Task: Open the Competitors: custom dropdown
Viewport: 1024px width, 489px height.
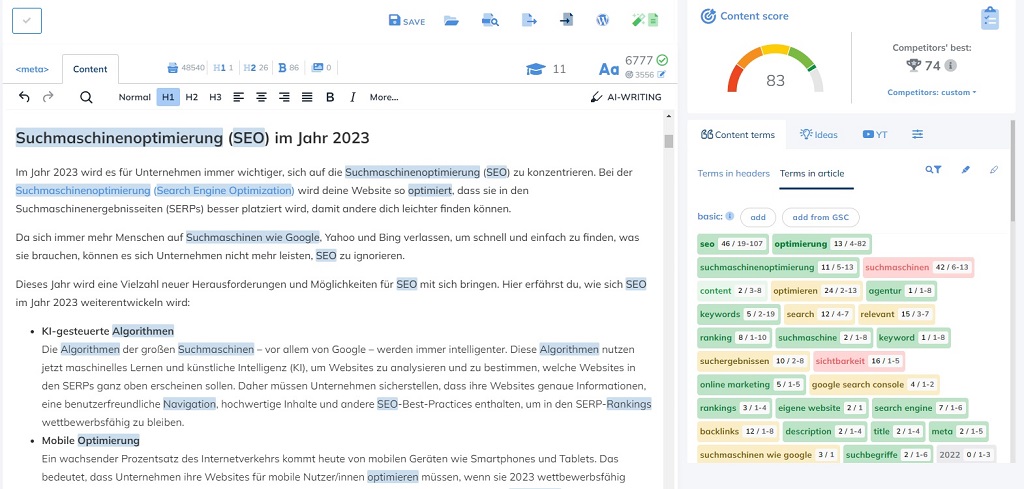Action: pos(931,93)
